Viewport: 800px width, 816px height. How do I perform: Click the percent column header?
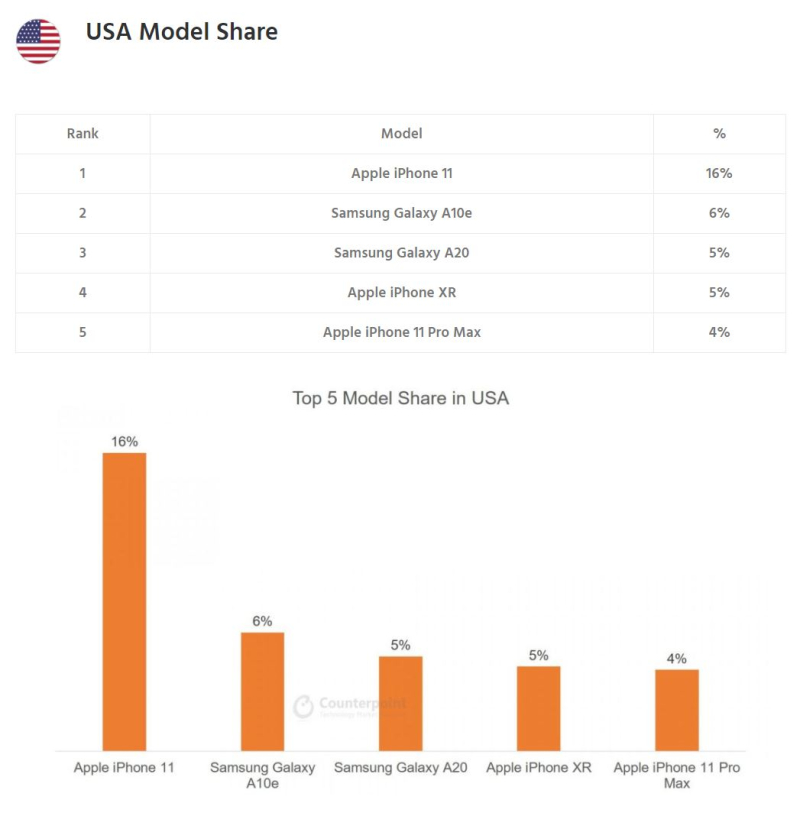(x=719, y=134)
